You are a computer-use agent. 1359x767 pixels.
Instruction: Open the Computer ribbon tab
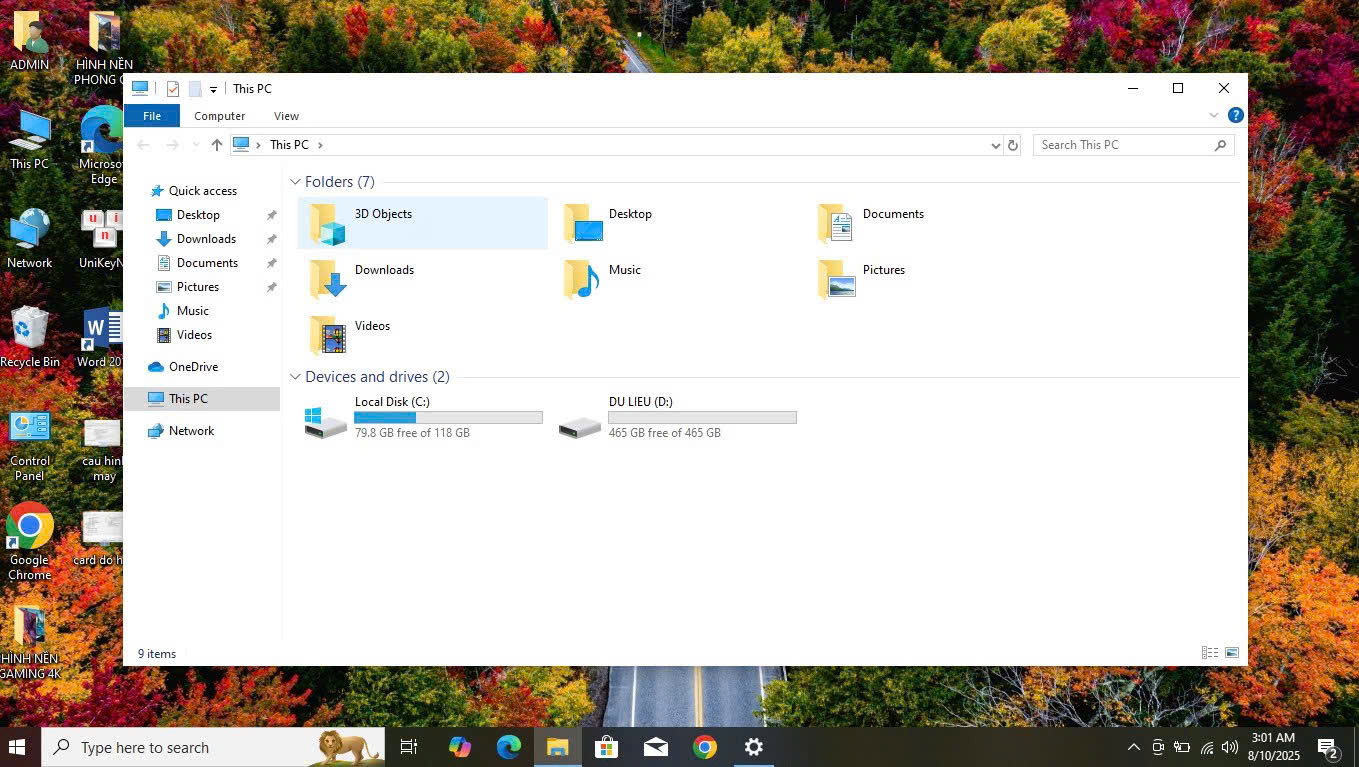click(219, 116)
